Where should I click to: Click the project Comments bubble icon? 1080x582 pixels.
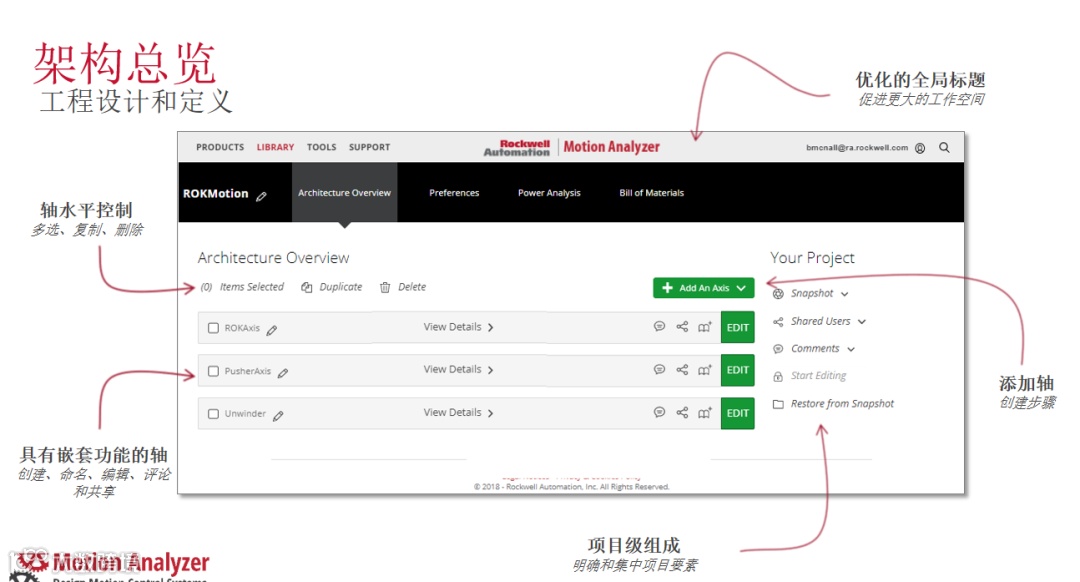pos(778,349)
